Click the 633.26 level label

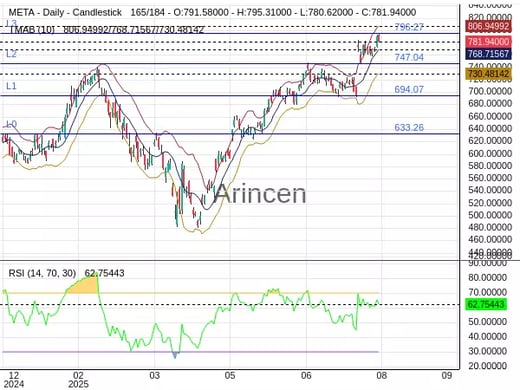(409, 128)
